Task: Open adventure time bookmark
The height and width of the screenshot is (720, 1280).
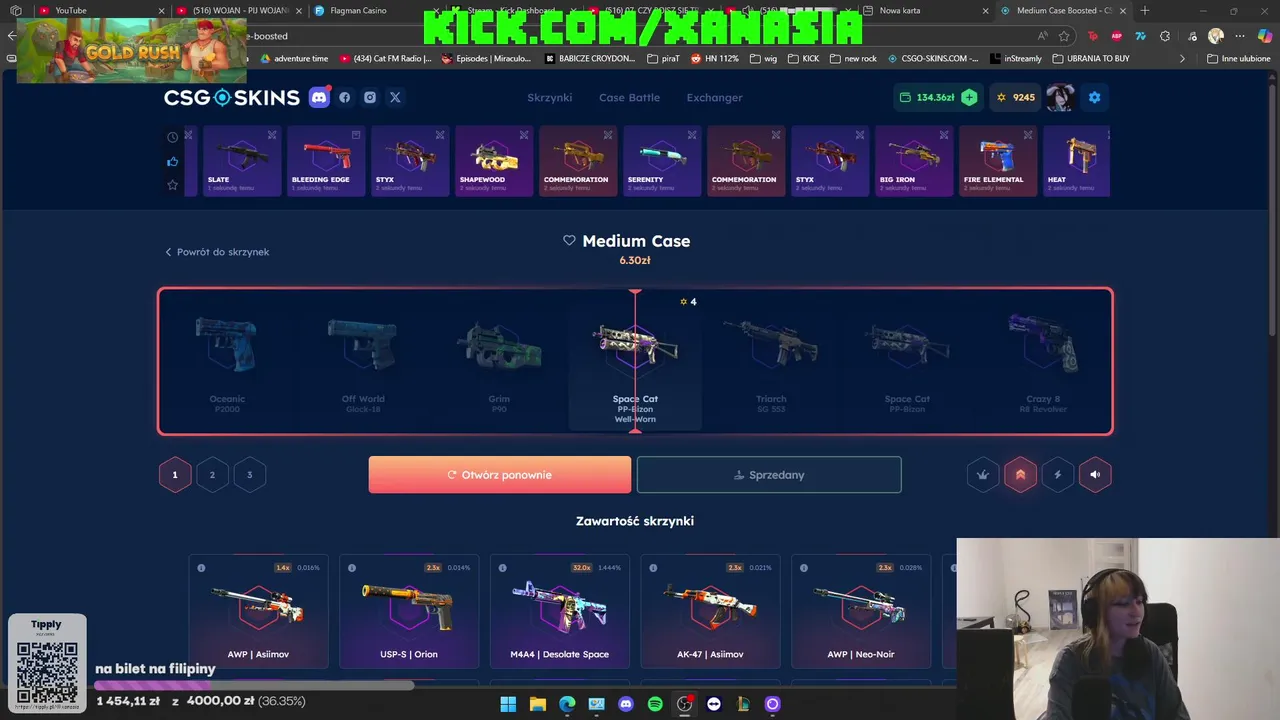Action: pyautogui.click(x=294, y=58)
